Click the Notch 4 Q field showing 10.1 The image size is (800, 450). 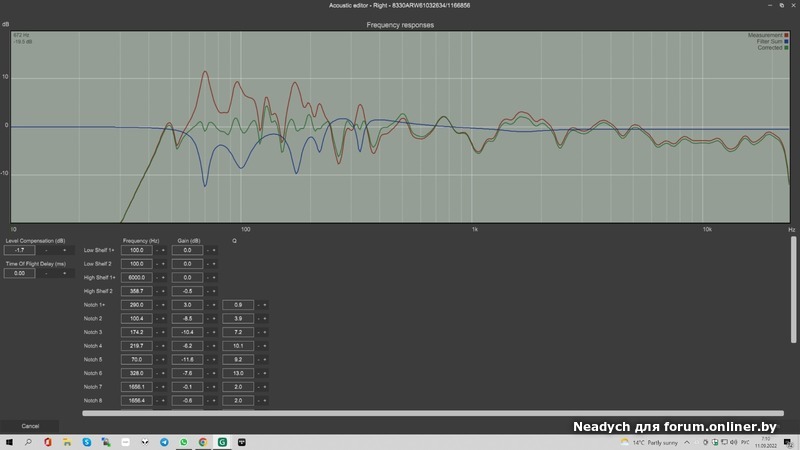click(238, 346)
